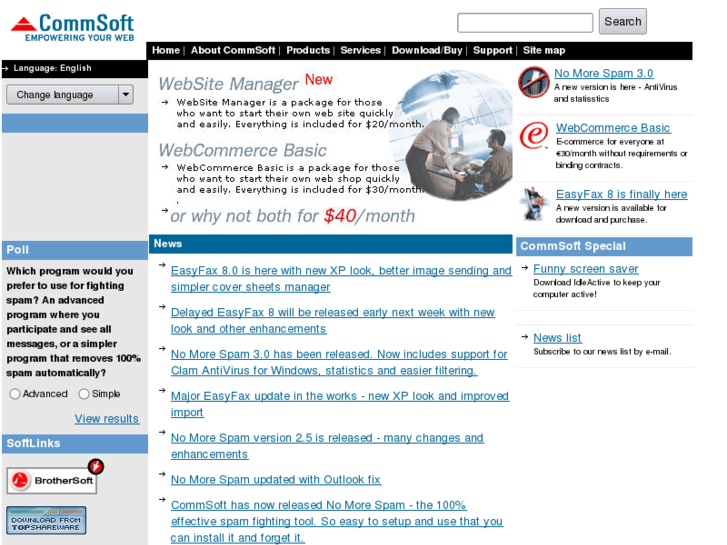Open the Site map menu item

click(x=544, y=50)
